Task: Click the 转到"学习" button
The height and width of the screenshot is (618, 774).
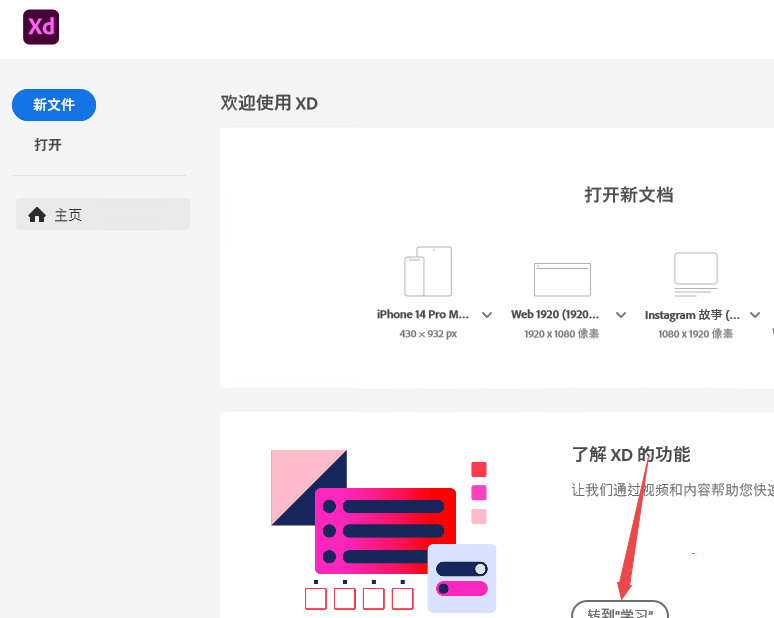Action: pyautogui.click(x=620, y=611)
